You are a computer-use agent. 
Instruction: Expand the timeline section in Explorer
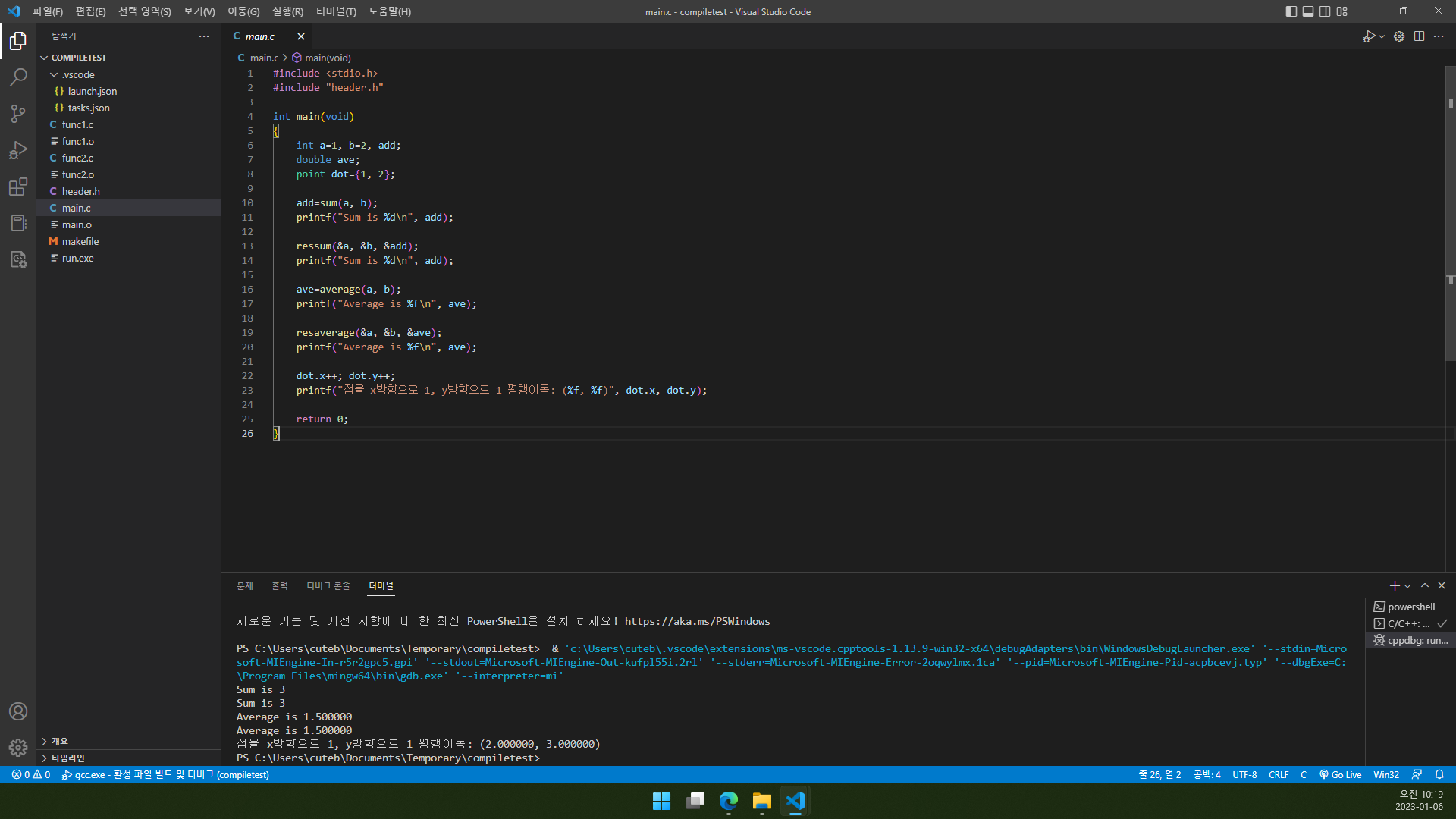click(x=129, y=758)
